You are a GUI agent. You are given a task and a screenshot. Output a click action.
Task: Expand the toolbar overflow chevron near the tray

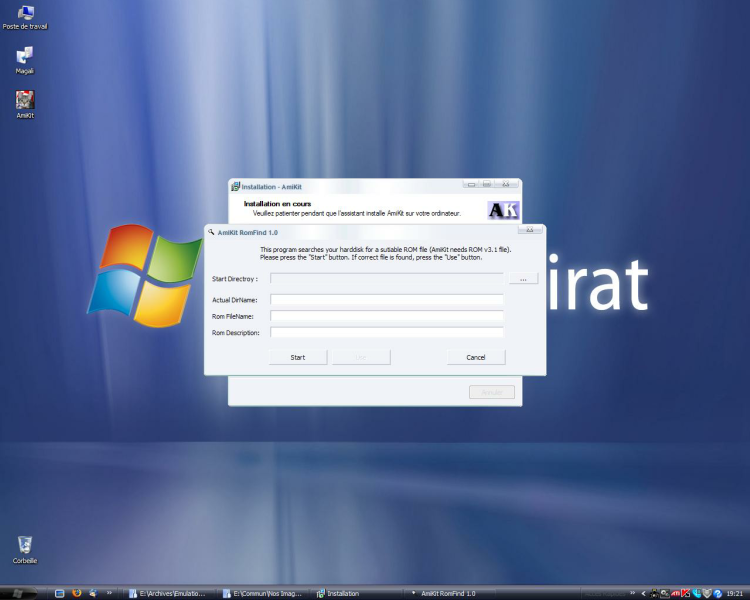[x=632, y=593]
